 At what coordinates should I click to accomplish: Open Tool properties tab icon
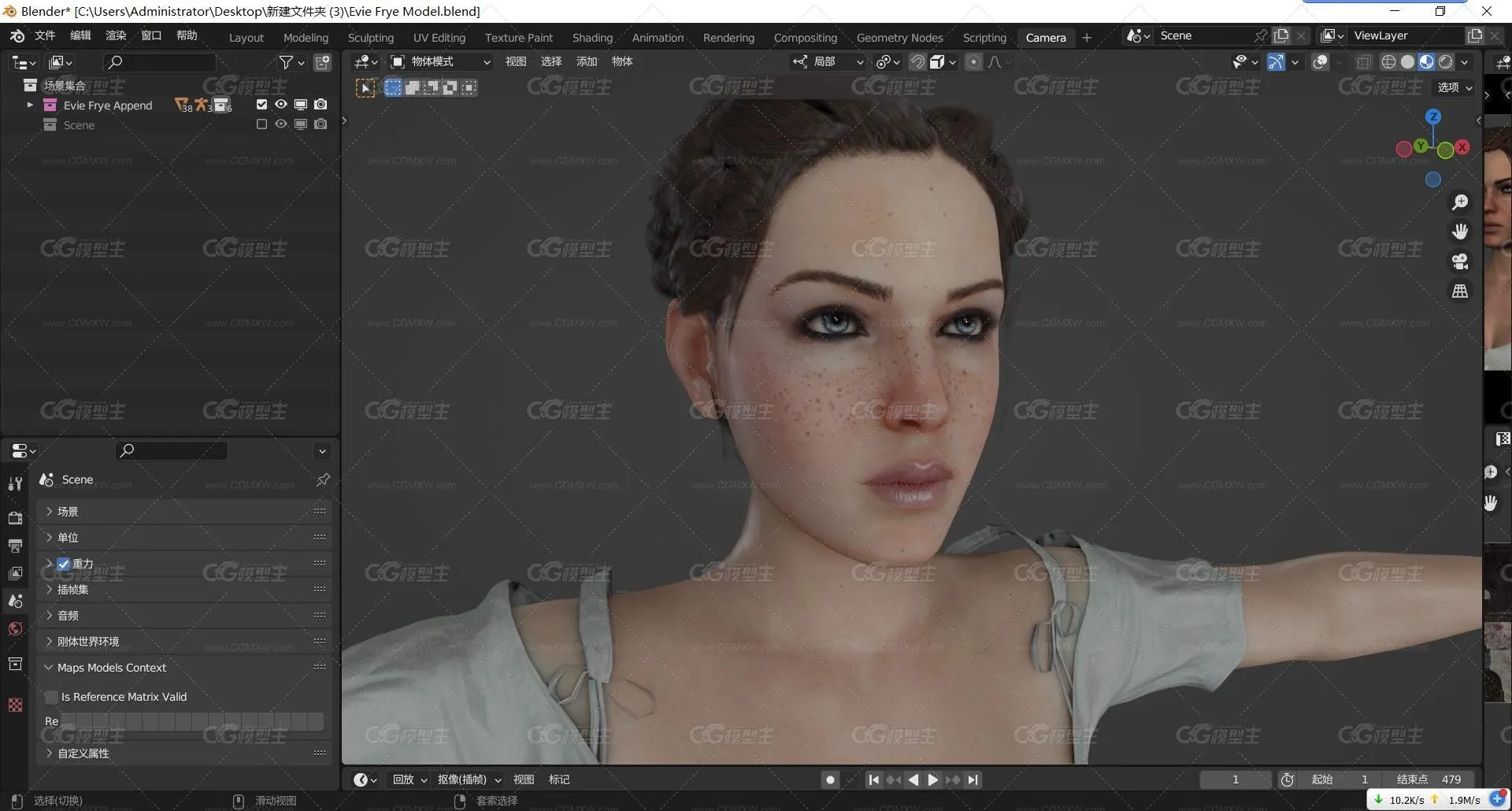click(x=15, y=484)
